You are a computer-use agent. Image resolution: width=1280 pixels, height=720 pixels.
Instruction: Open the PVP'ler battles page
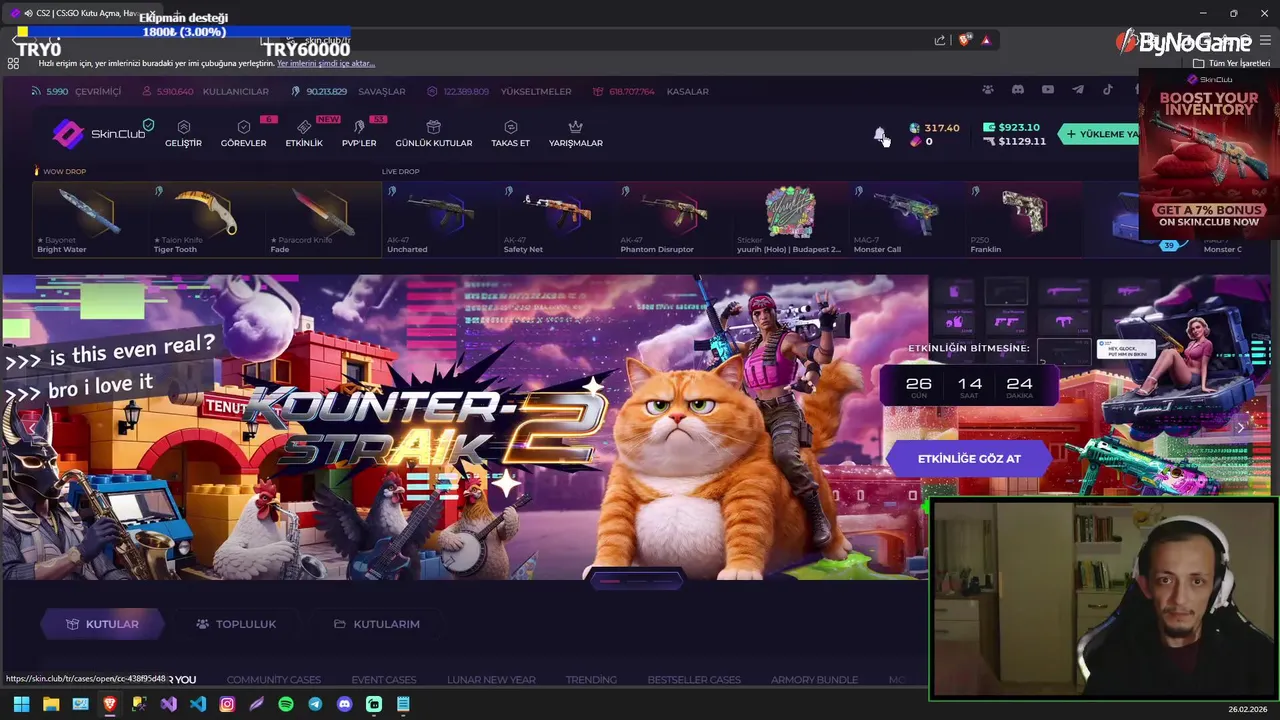(x=359, y=134)
